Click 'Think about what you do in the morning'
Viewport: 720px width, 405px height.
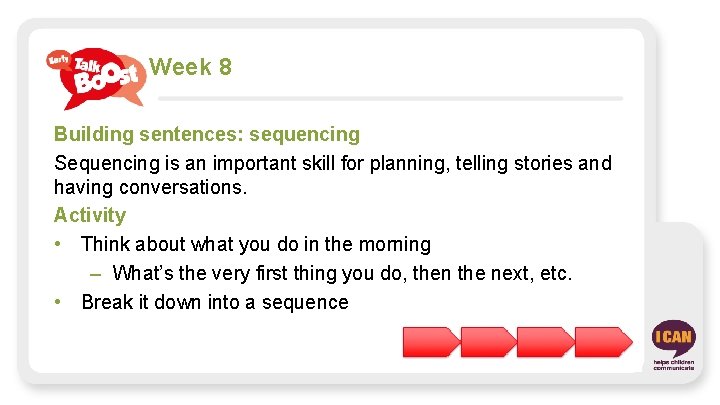click(256, 244)
